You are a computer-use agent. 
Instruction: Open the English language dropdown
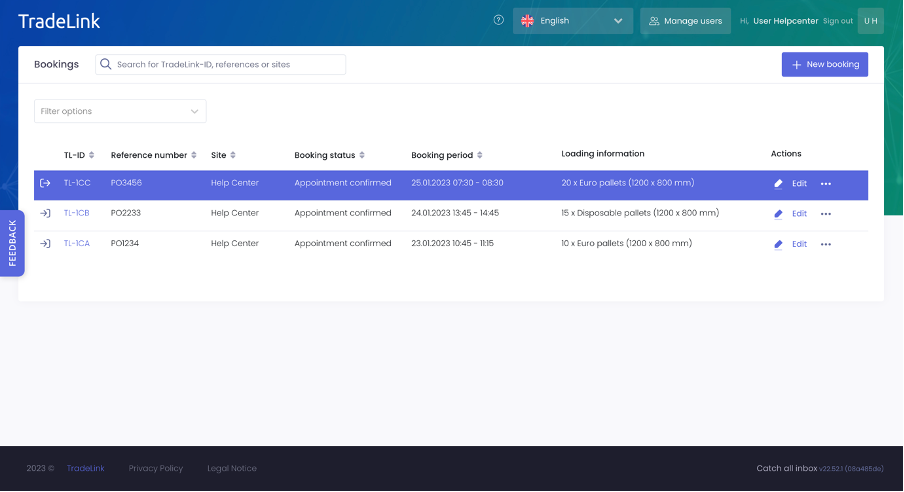[573, 21]
